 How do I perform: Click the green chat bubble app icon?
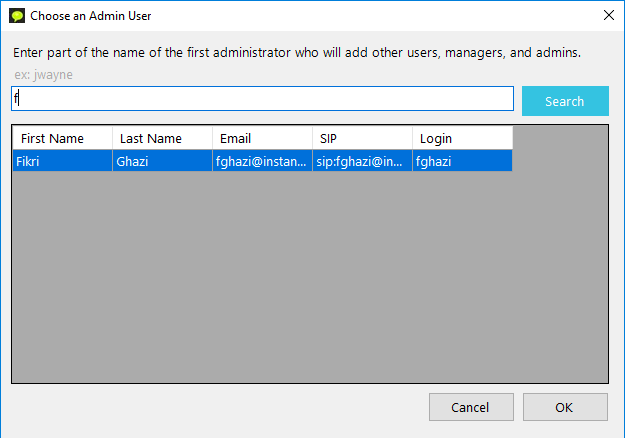point(17,16)
